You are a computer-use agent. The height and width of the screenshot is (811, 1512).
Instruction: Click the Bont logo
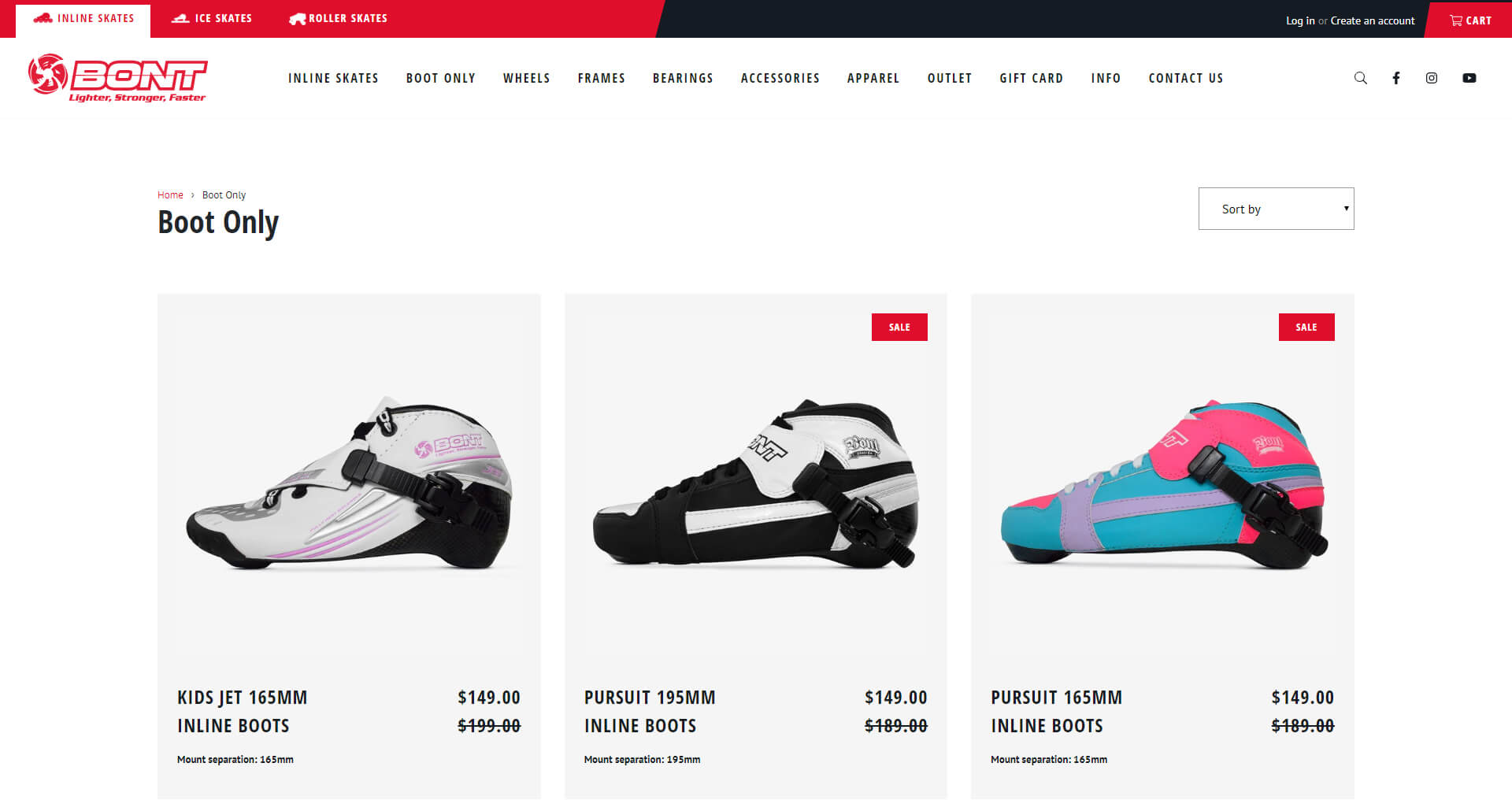pos(118,78)
